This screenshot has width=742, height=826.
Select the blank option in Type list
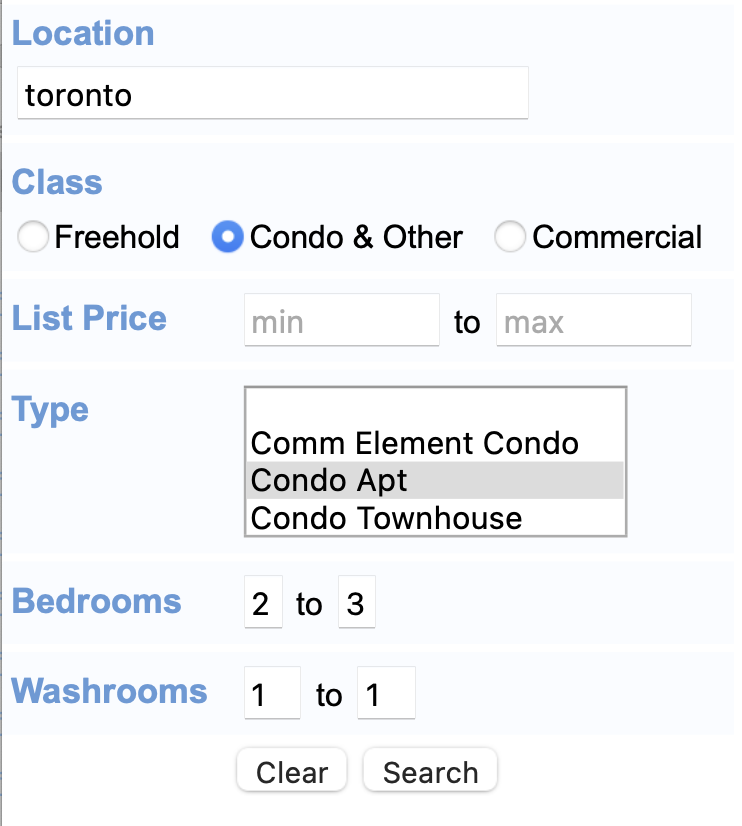click(435, 408)
